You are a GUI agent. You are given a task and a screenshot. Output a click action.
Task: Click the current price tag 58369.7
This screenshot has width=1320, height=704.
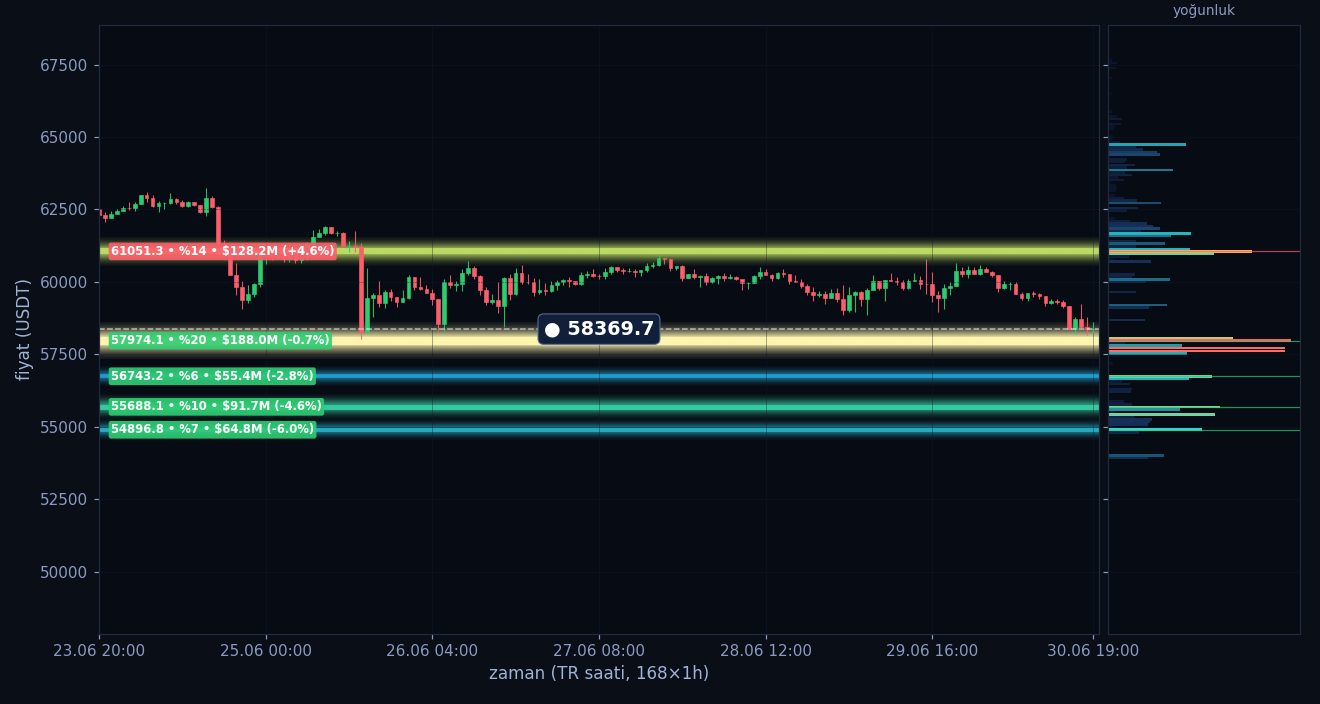(x=599, y=329)
